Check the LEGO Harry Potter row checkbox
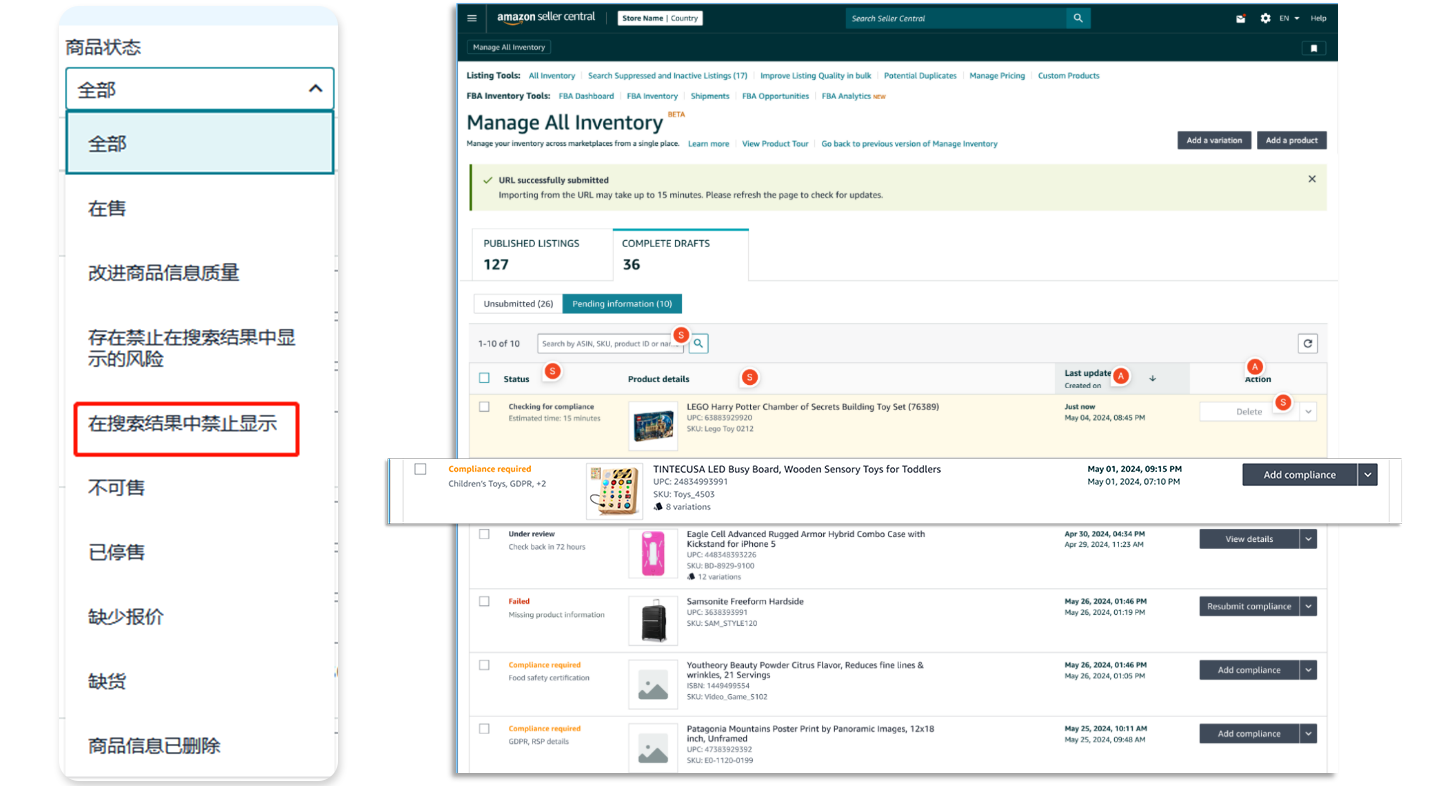1437x786 pixels. coord(484,407)
